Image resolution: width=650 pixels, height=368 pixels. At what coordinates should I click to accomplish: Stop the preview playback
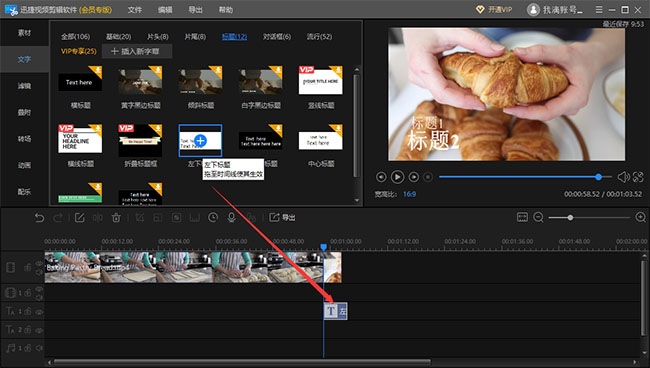pos(428,177)
